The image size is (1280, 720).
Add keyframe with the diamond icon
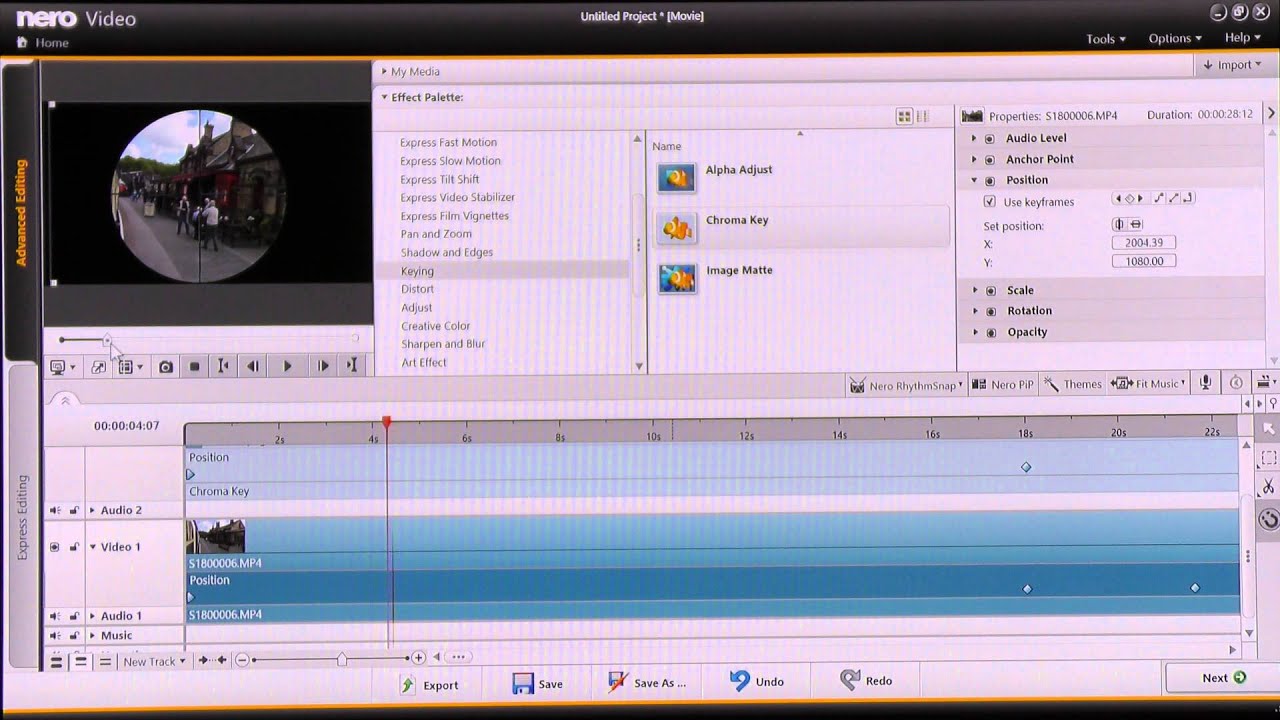click(x=1130, y=198)
